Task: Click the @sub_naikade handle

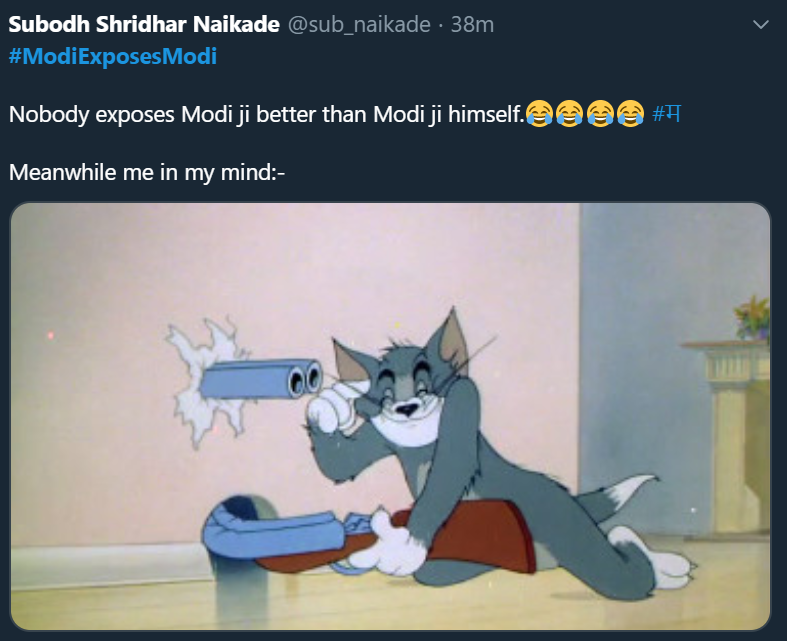Action: click(x=359, y=25)
